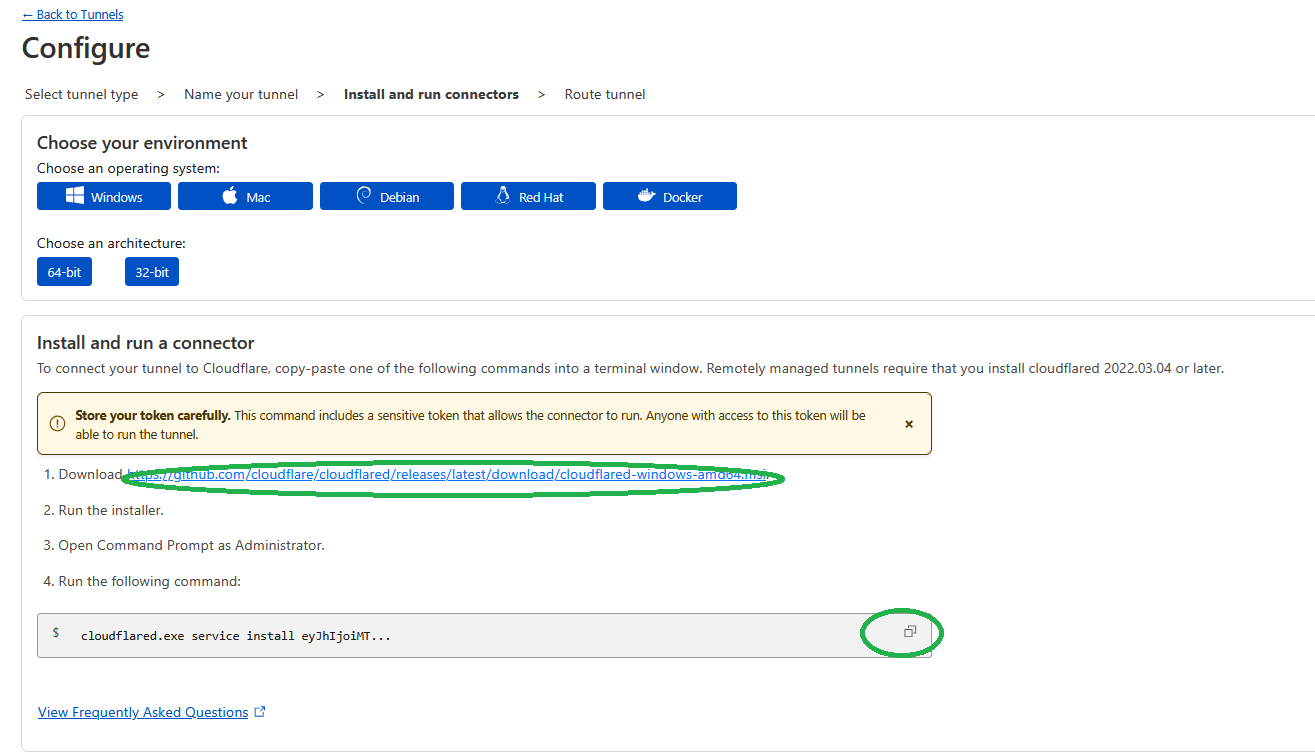Select Red Hat with penguin icon
Viewport: 1315px width, 756px height.
[x=528, y=197]
